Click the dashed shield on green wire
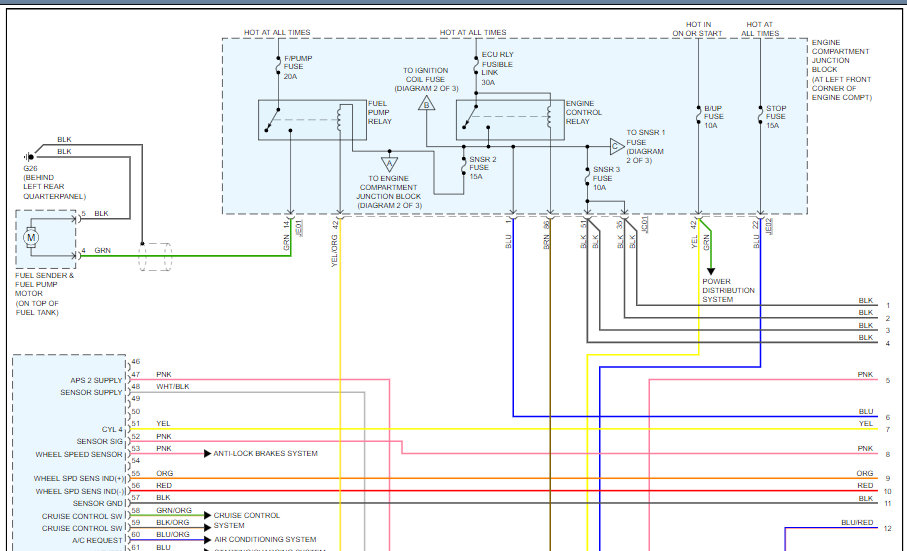907x551 pixels. (155, 257)
